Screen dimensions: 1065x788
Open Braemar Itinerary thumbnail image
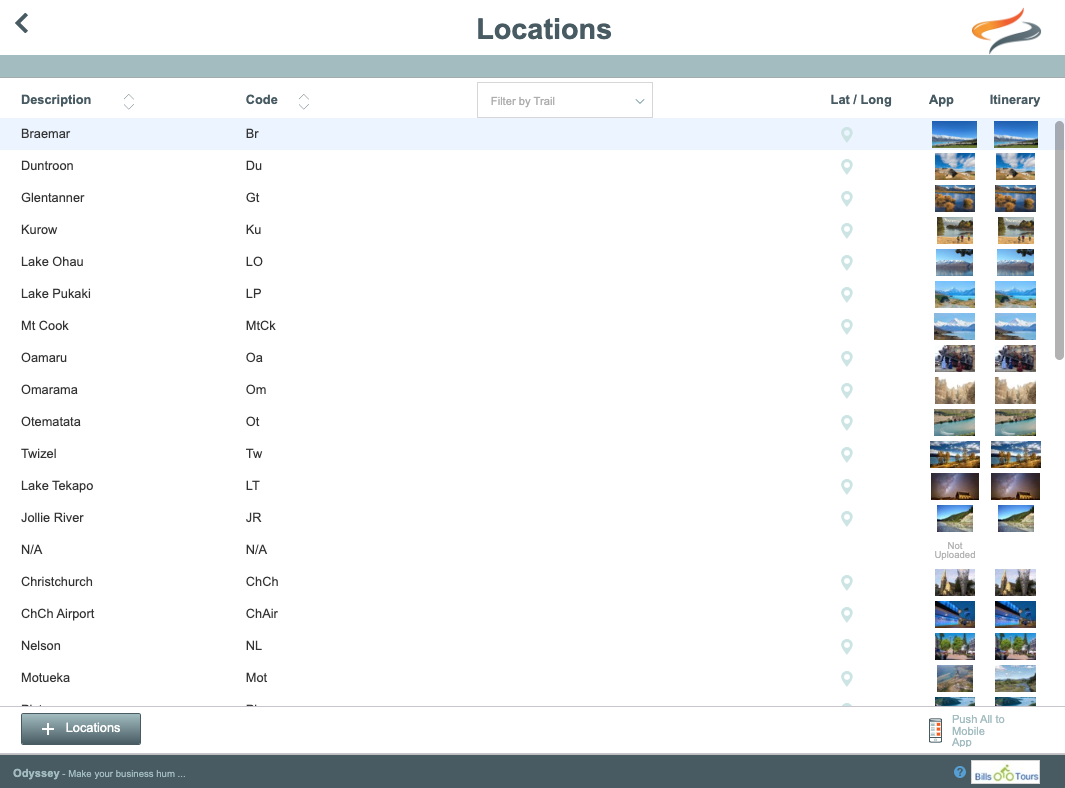1015,135
